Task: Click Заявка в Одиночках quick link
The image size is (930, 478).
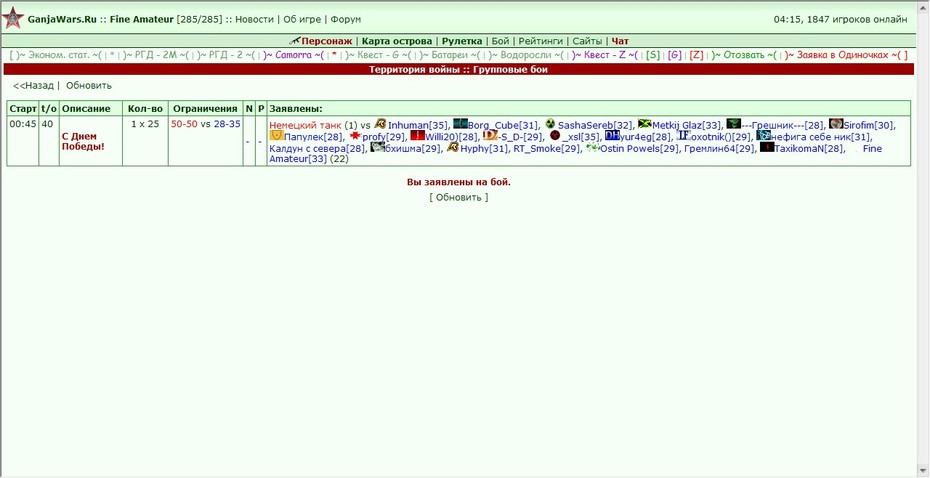Action: tap(843, 55)
